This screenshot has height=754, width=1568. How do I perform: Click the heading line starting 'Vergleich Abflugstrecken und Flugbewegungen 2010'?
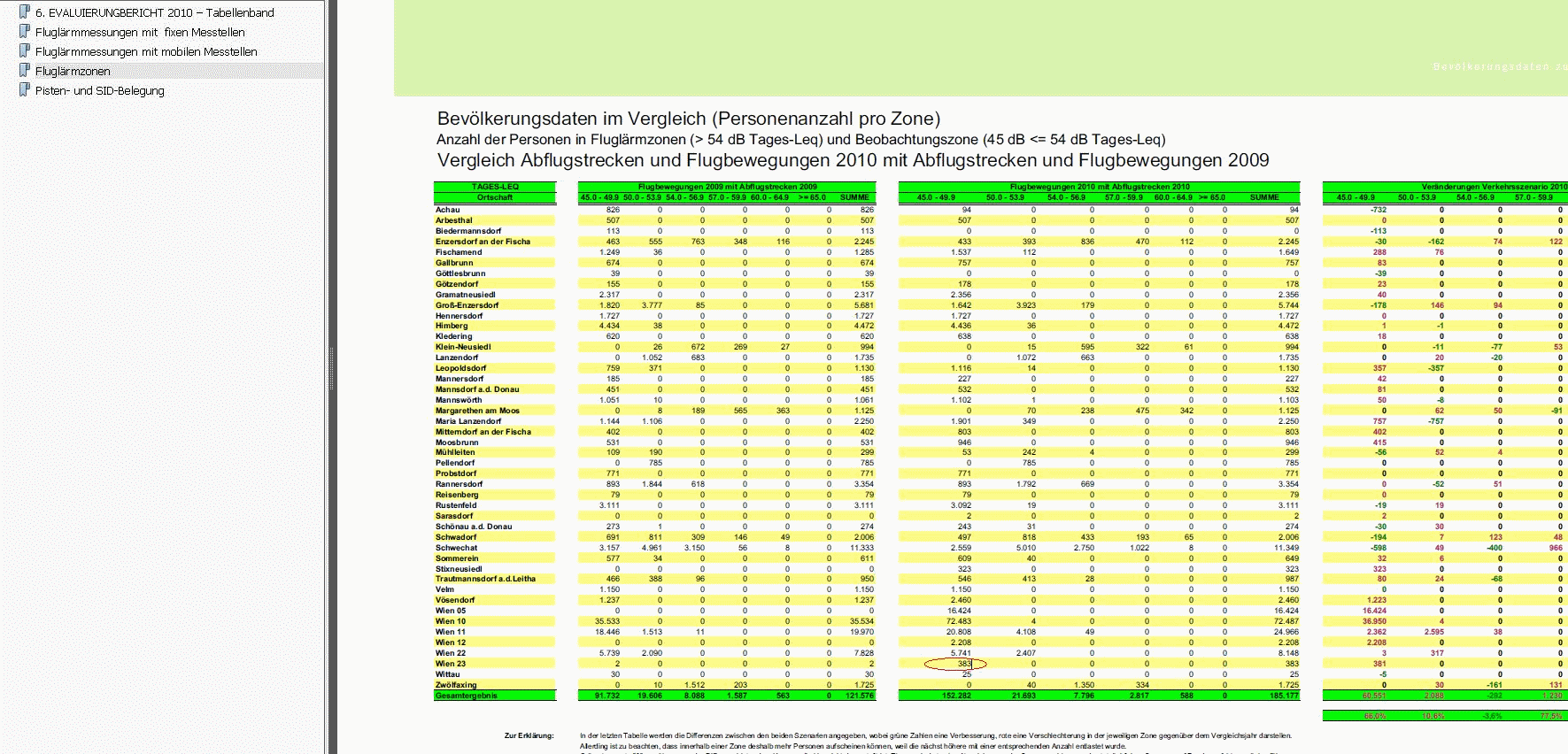point(854,160)
